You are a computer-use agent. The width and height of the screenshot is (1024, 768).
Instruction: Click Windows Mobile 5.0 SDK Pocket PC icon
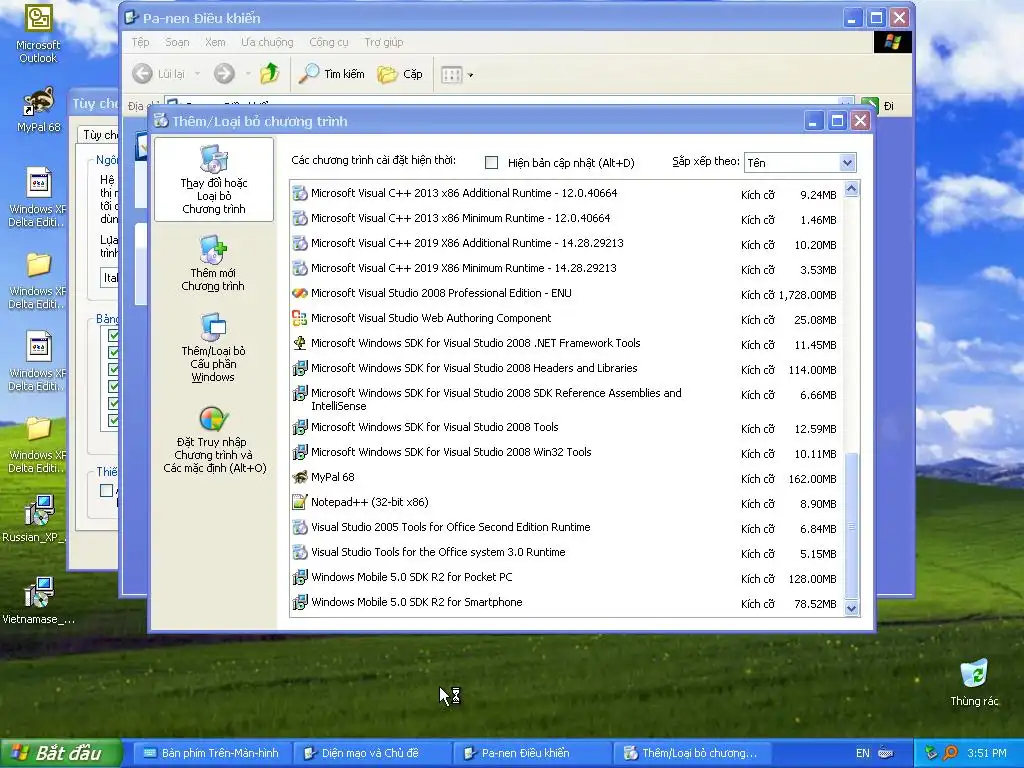point(300,577)
